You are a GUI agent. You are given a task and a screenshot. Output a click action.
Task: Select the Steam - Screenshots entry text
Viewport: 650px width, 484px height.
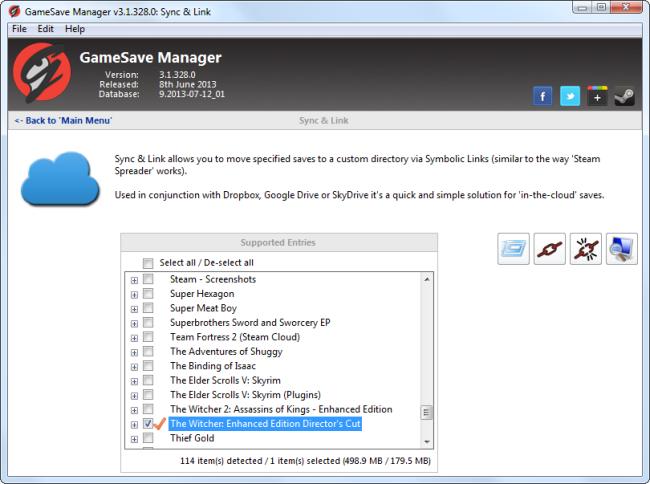213,279
